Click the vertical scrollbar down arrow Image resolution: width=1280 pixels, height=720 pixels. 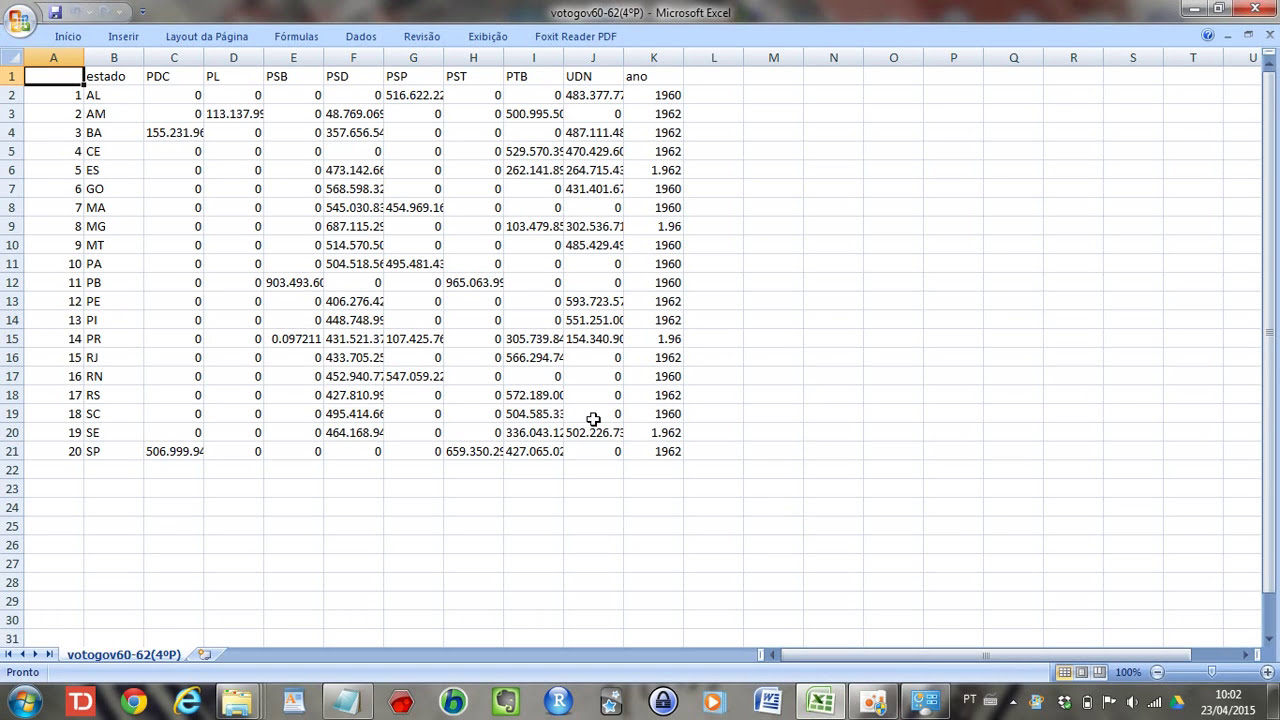1271,639
